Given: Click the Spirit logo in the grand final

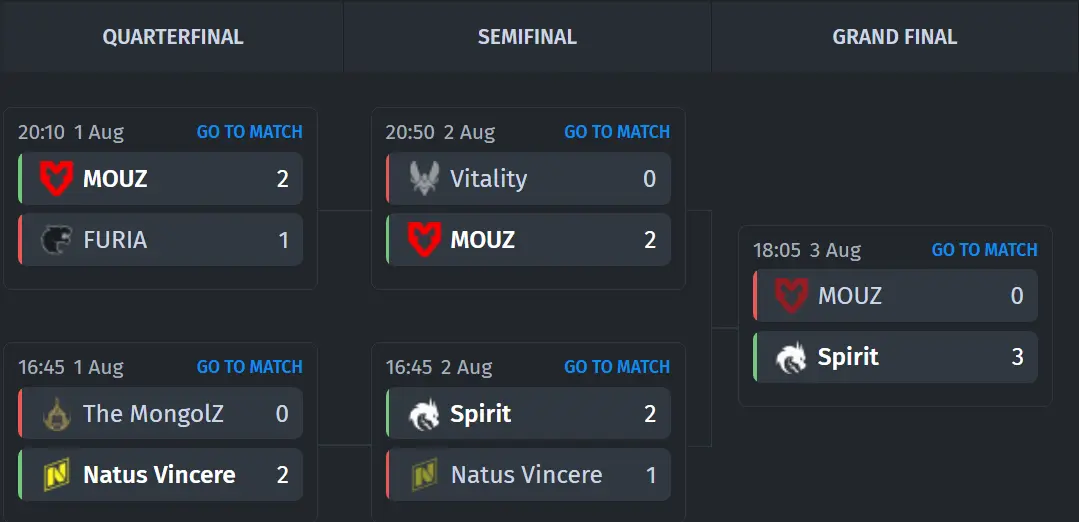Looking at the screenshot, I should (791, 358).
